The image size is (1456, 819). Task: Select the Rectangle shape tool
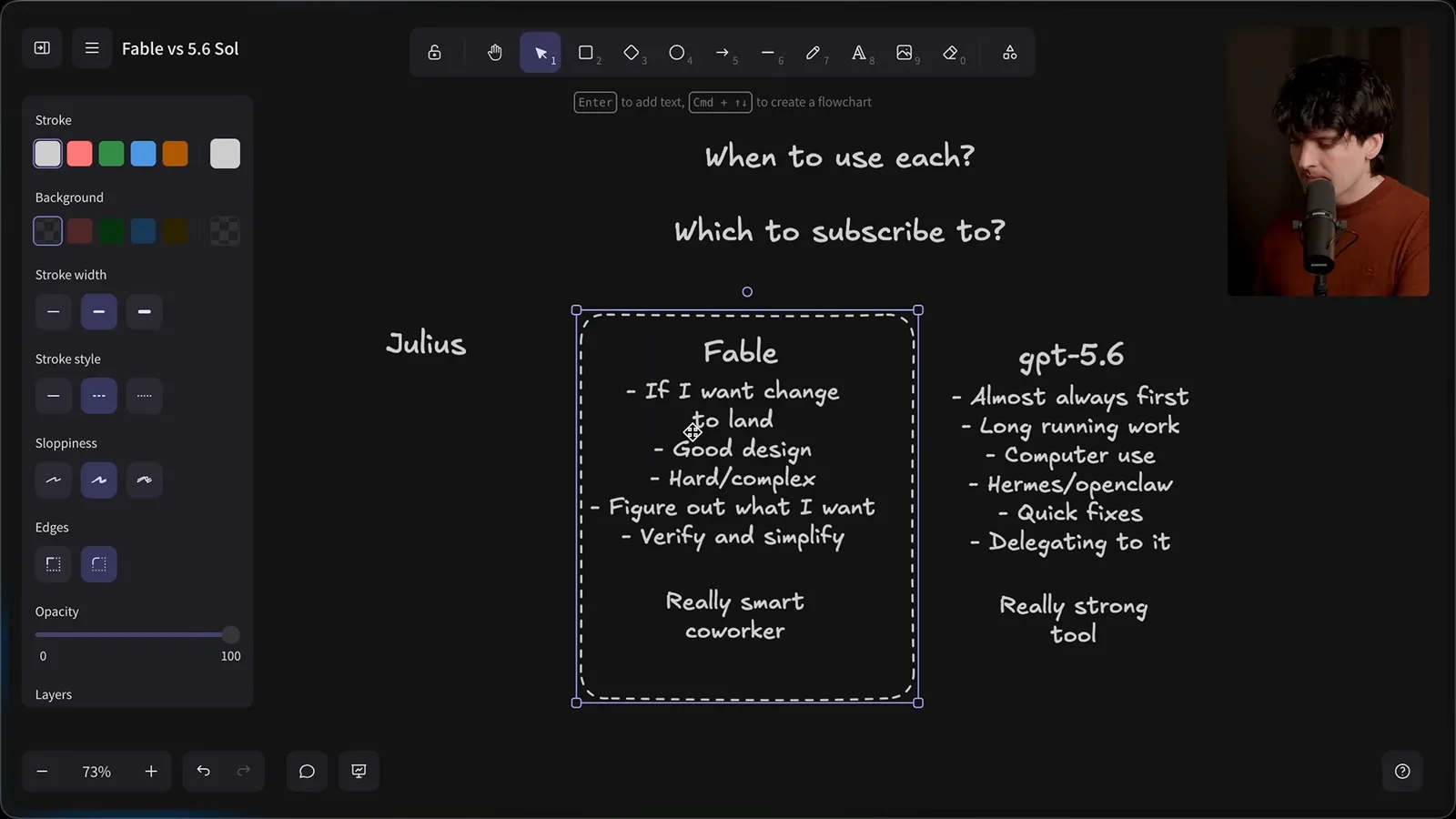point(586,53)
